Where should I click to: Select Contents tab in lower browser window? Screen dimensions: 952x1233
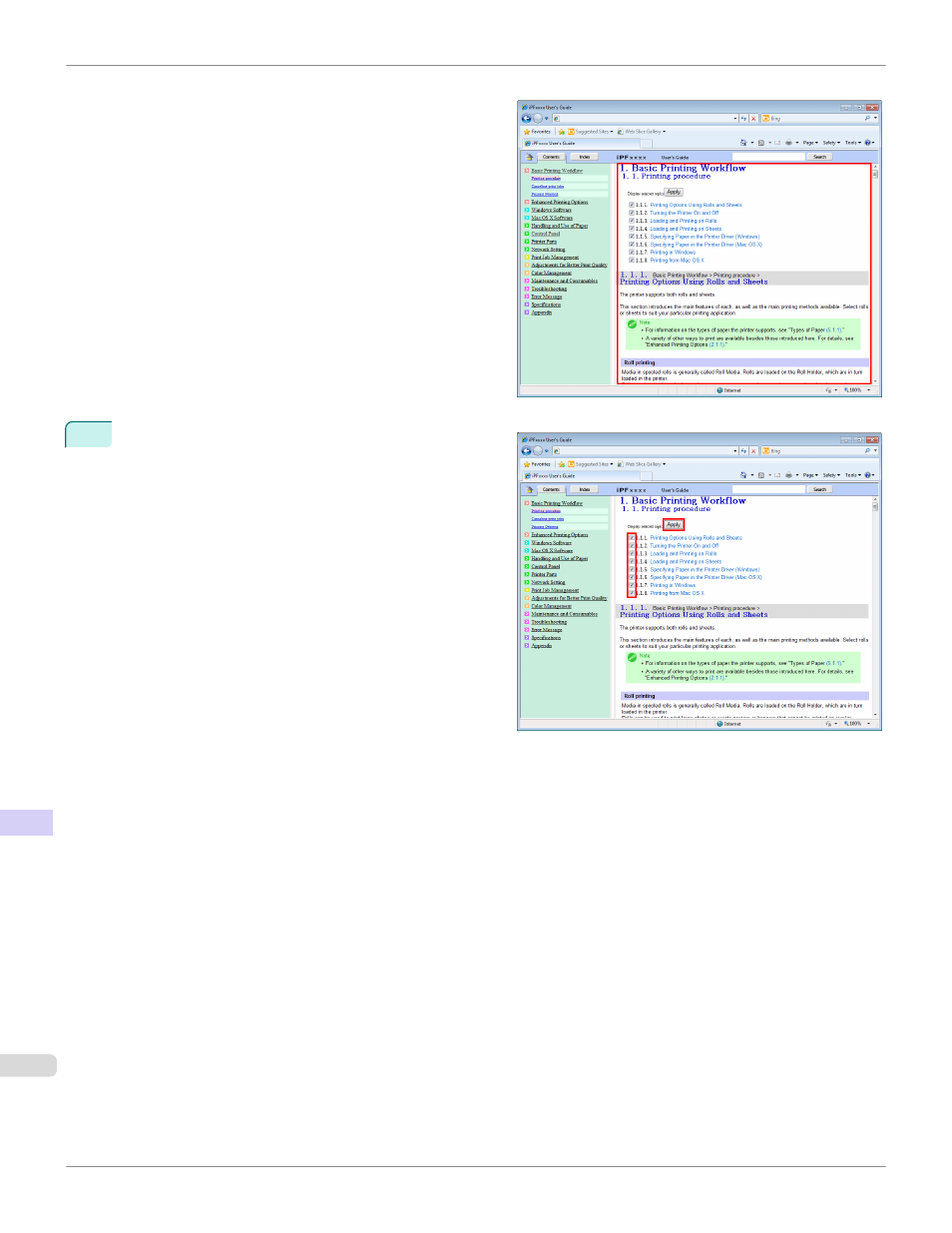(551, 489)
